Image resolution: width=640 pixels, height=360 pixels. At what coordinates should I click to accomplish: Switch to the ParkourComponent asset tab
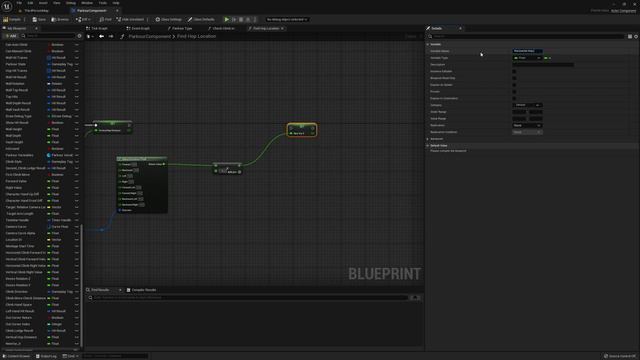[92, 11]
